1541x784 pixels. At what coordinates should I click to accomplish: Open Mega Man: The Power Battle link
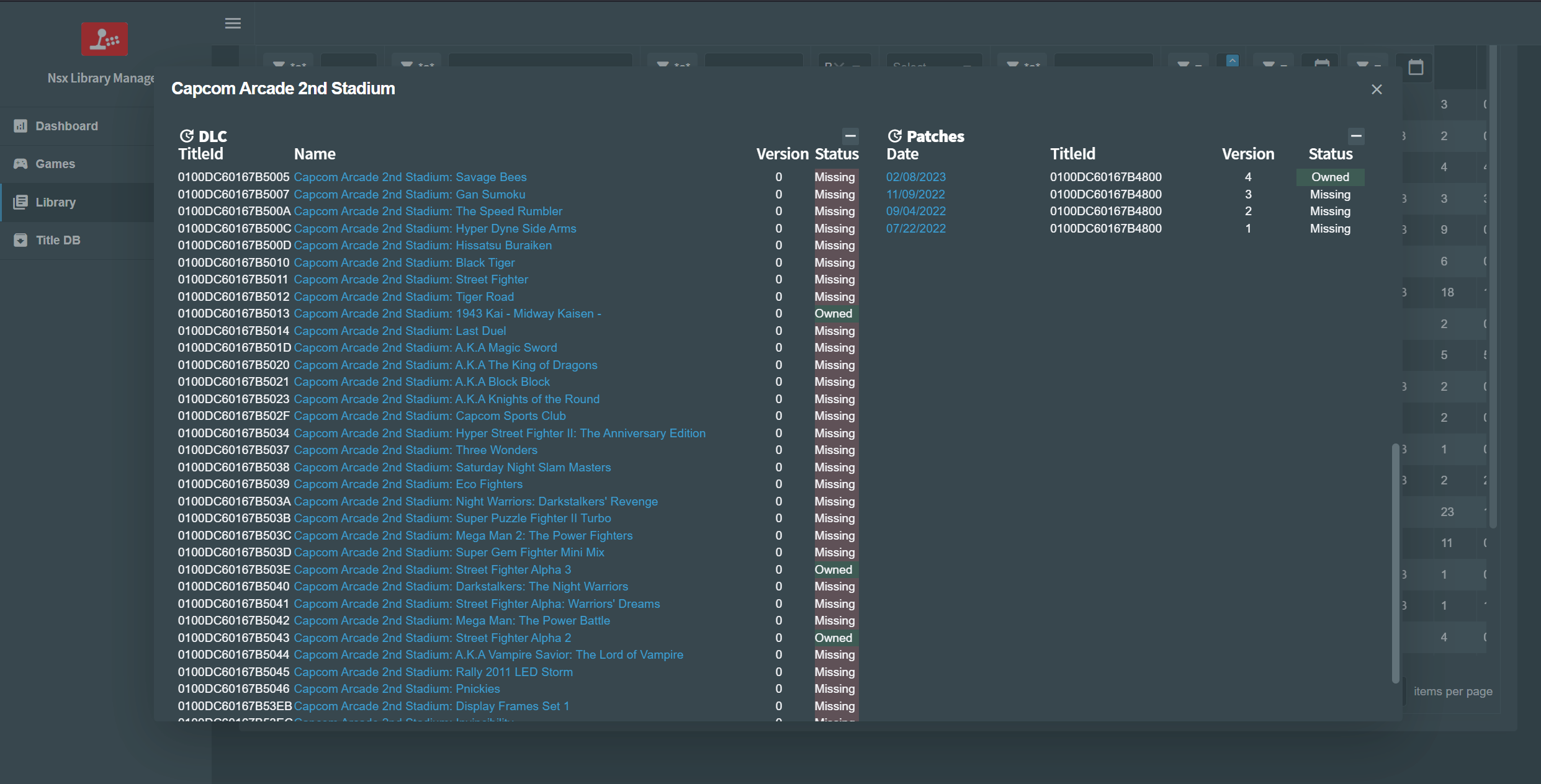(452, 620)
